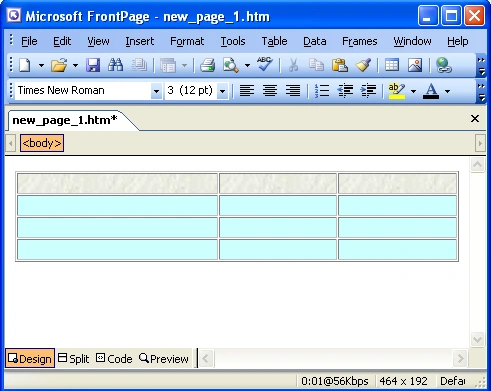Switch to Design view
This screenshot has width=491, height=391.
30,358
